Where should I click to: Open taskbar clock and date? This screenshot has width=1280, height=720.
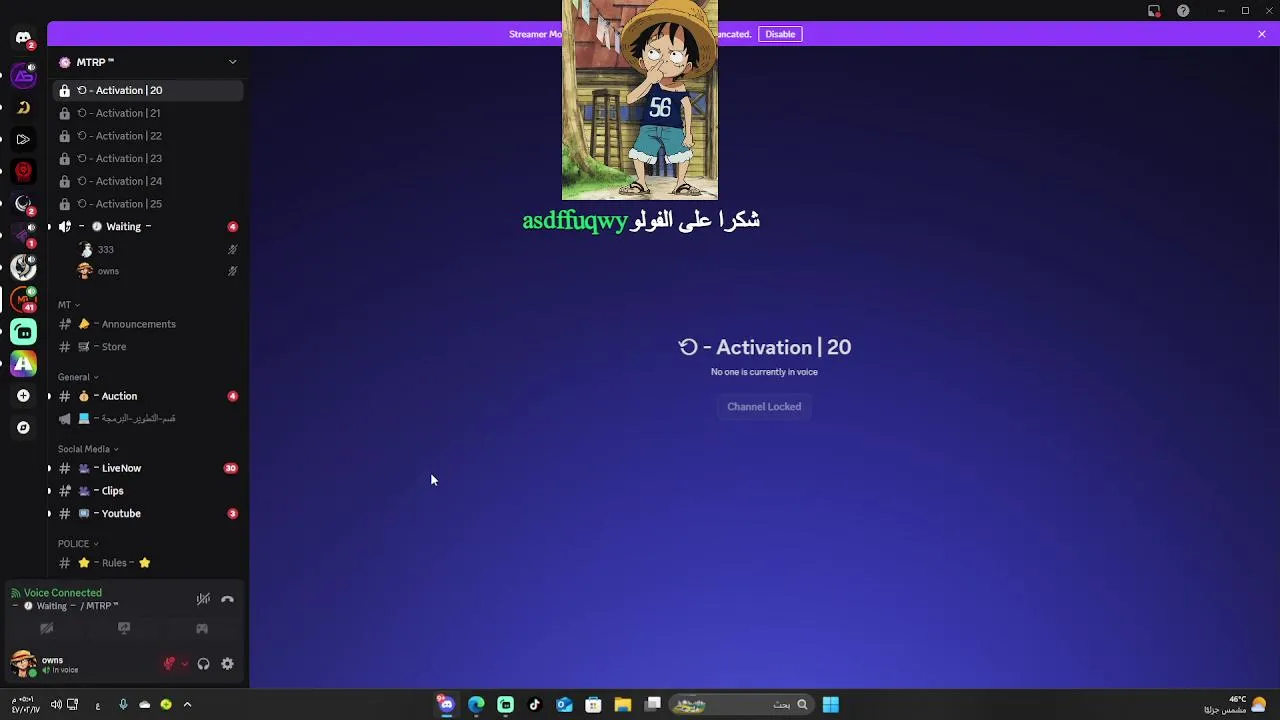point(26,705)
